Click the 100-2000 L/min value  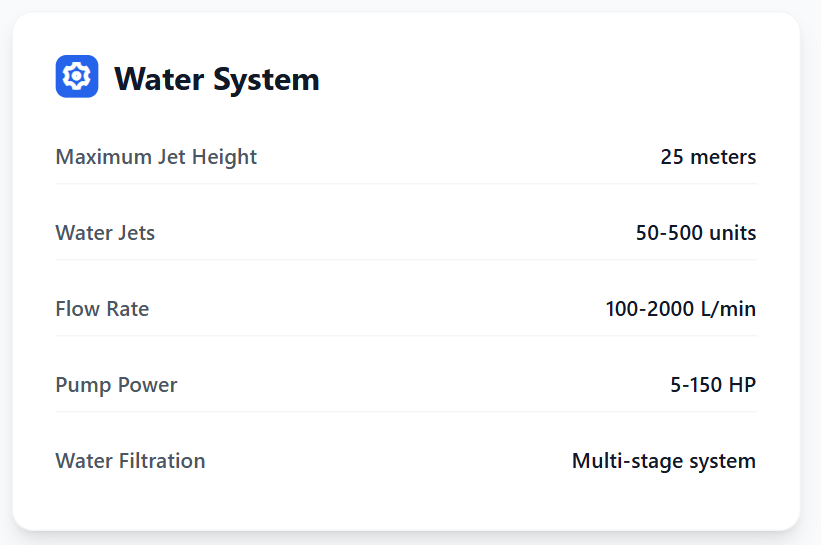680,309
